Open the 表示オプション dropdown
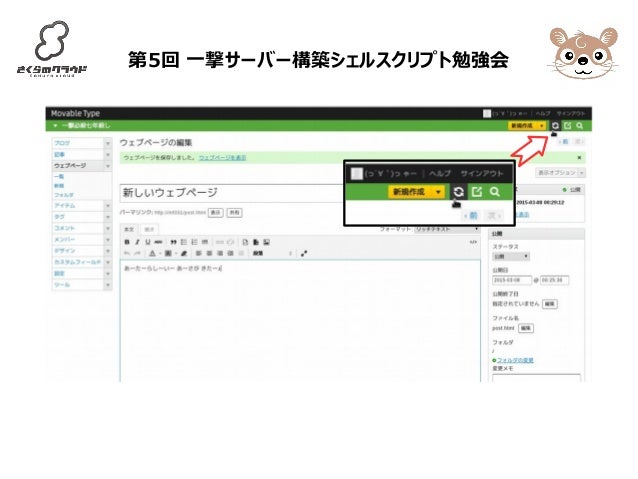The image size is (638, 479). point(560,173)
